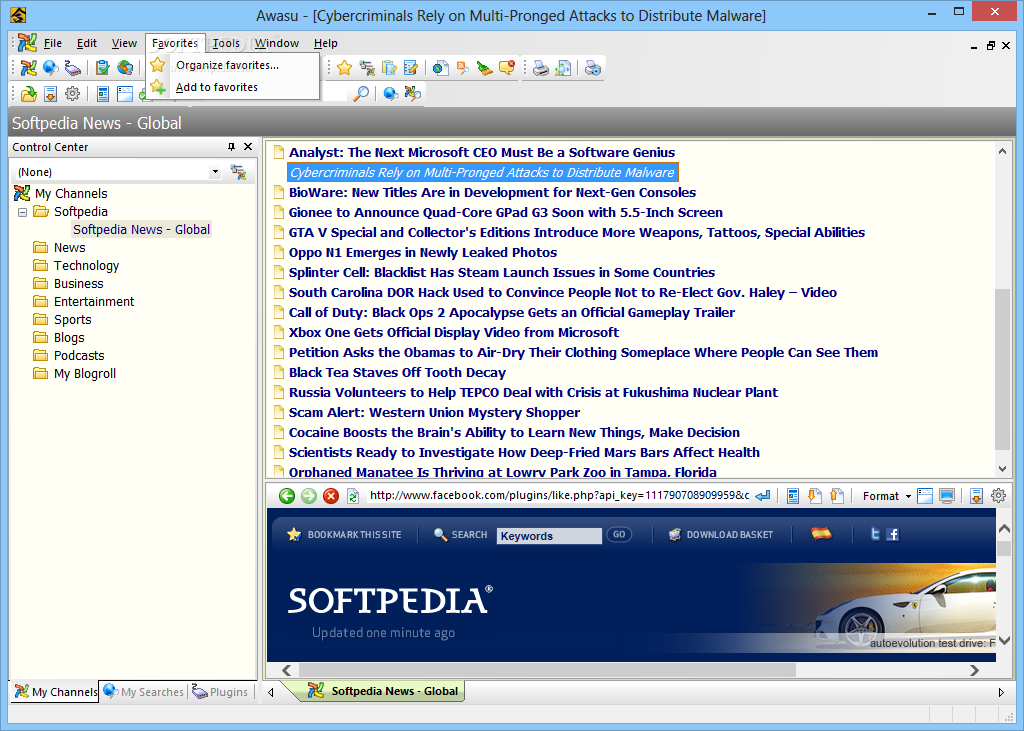Click the globe search icon next to magnifier
Image resolution: width=1024 pixels, height=731 pixels.
pos(391,93)
